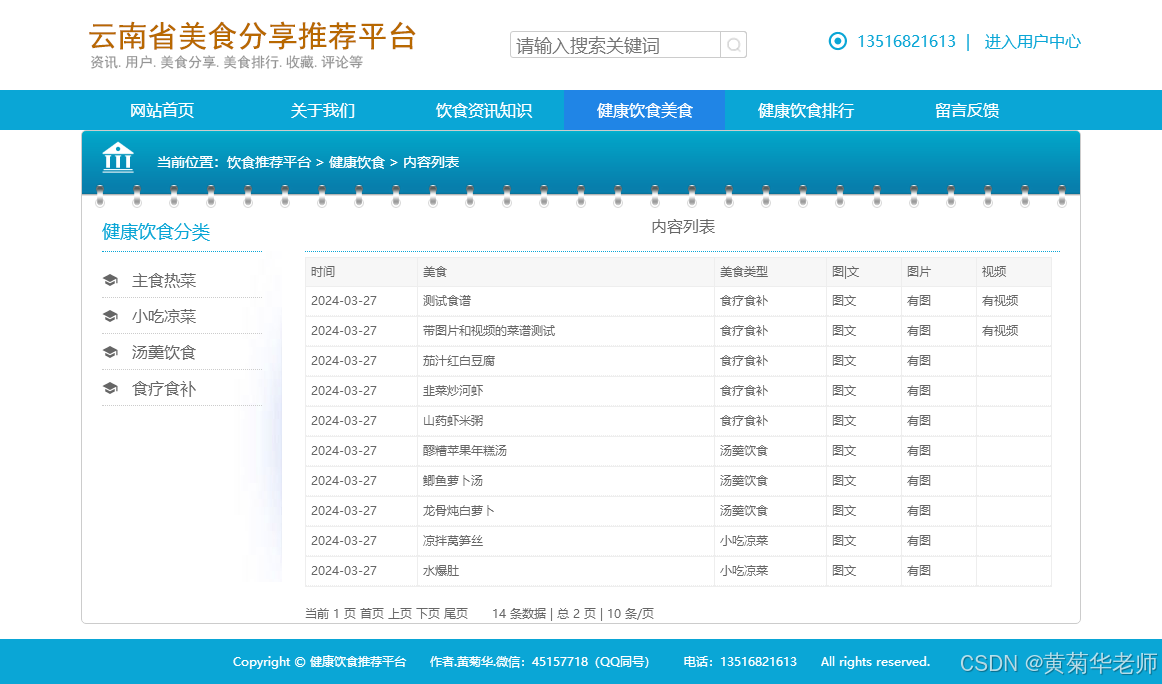The width and height of the screenshot is (1162, 684).
Task: Click the blue circle icon beside the phone number
Action: point(837,41)
